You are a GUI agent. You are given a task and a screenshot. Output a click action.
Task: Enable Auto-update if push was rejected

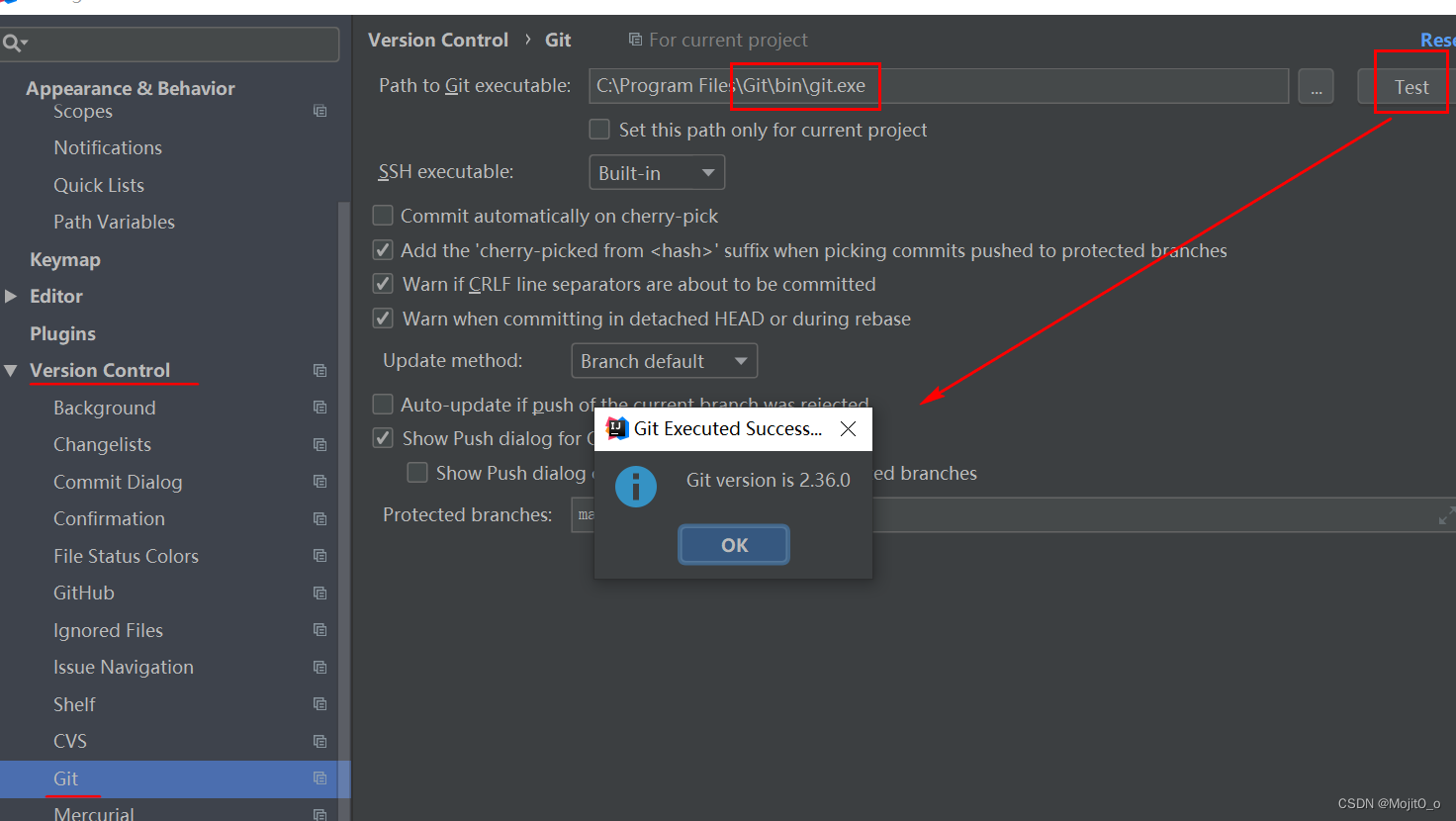pyautogui.click(x=383, y=404)
